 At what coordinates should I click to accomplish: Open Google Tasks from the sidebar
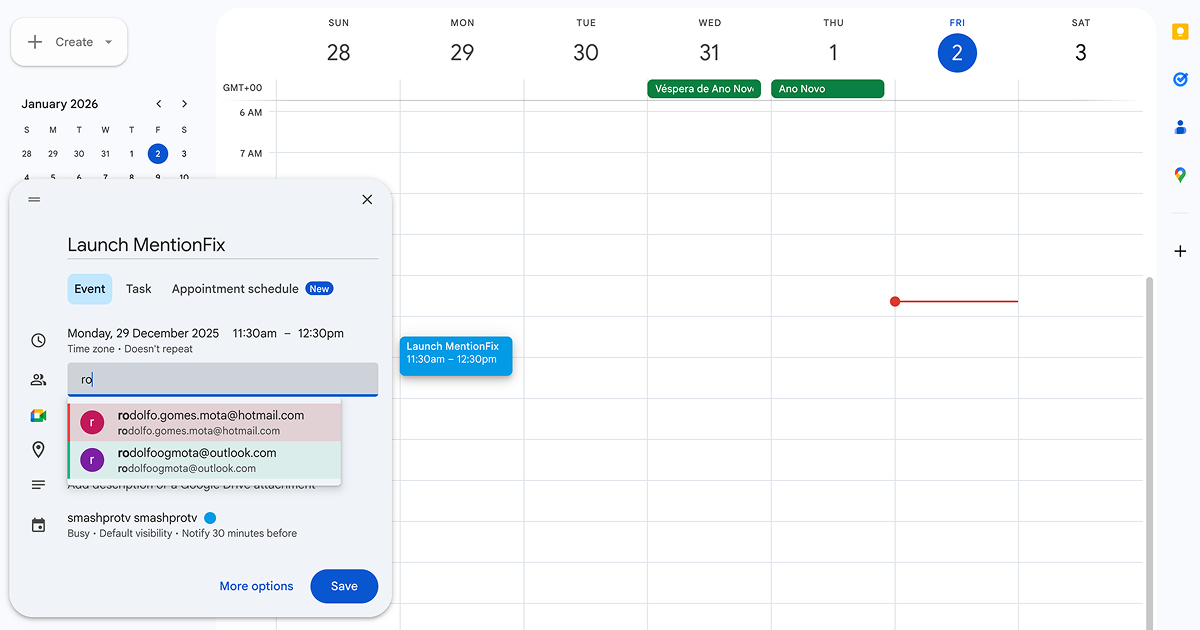point(1179,79)
